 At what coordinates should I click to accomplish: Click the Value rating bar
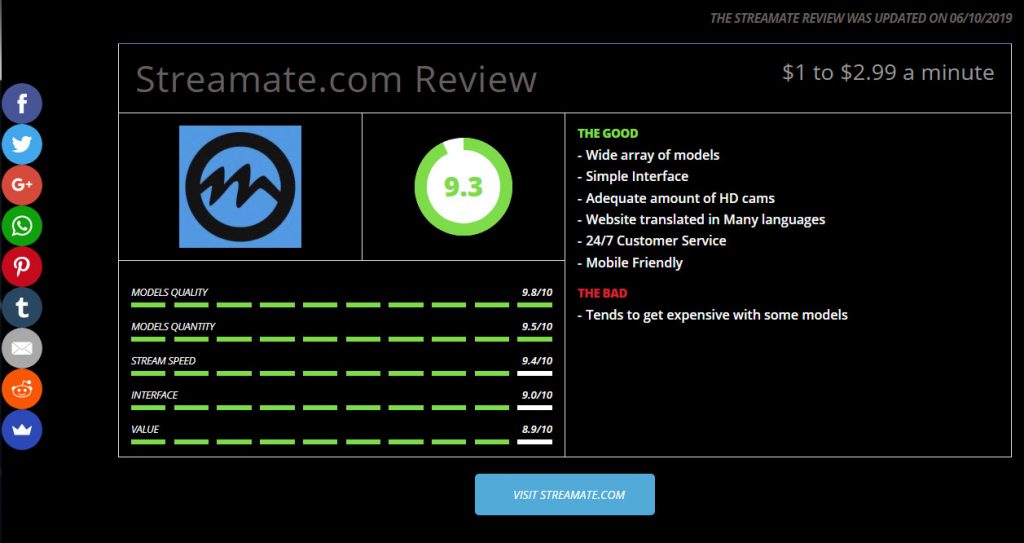[x=341, y=441]
